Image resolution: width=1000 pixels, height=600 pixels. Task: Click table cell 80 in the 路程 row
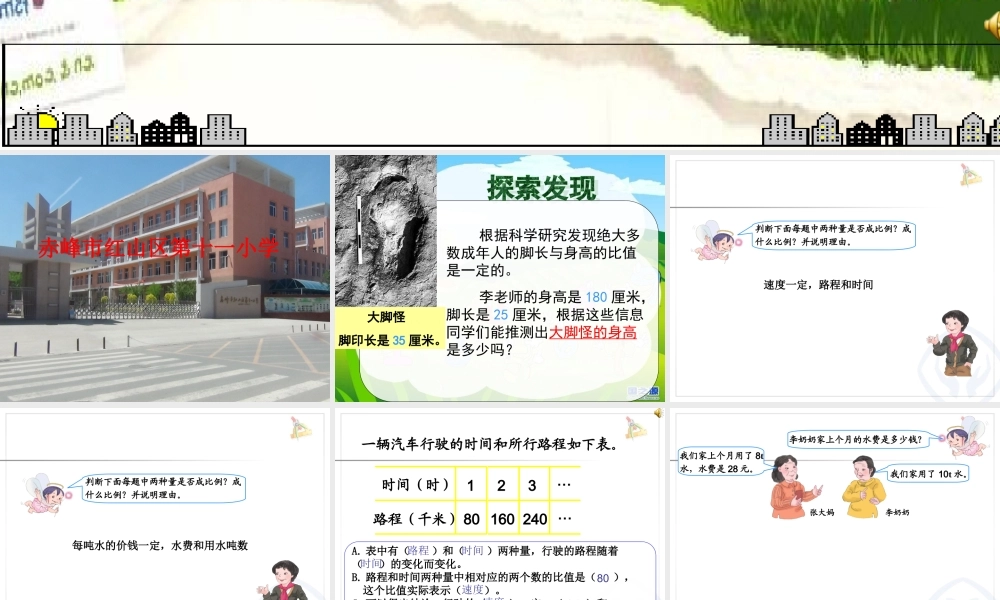(471, 519)
